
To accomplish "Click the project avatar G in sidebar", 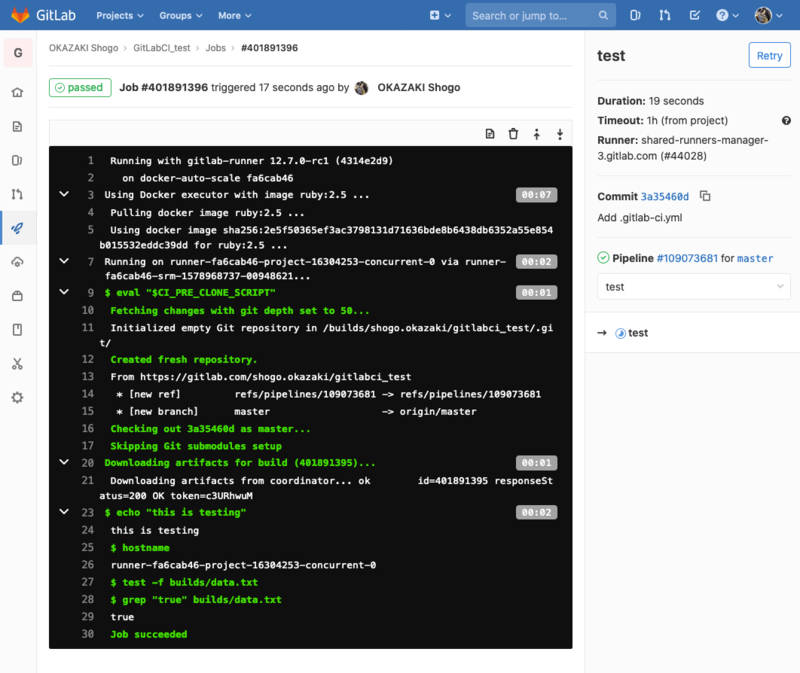I will pyautogui.click(x=18, y=53).
